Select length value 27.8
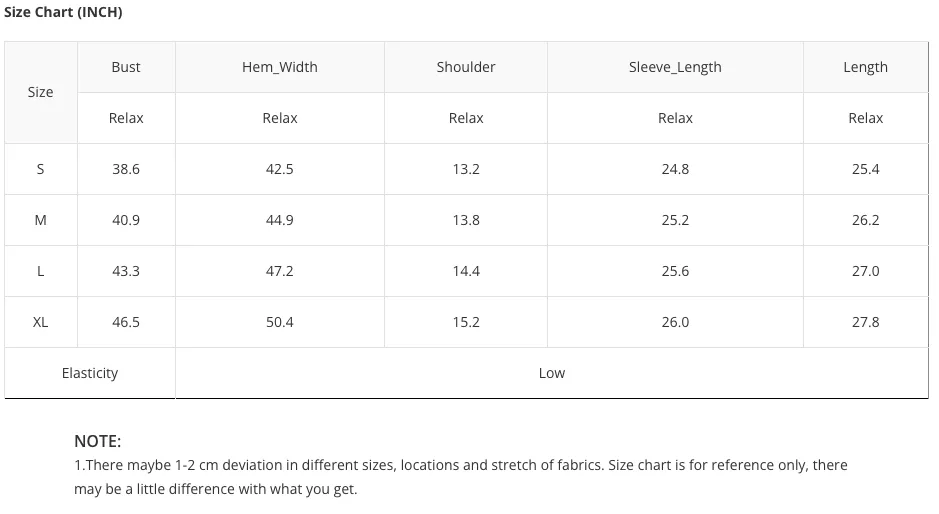The image size is (939, 514). (865, 322)
